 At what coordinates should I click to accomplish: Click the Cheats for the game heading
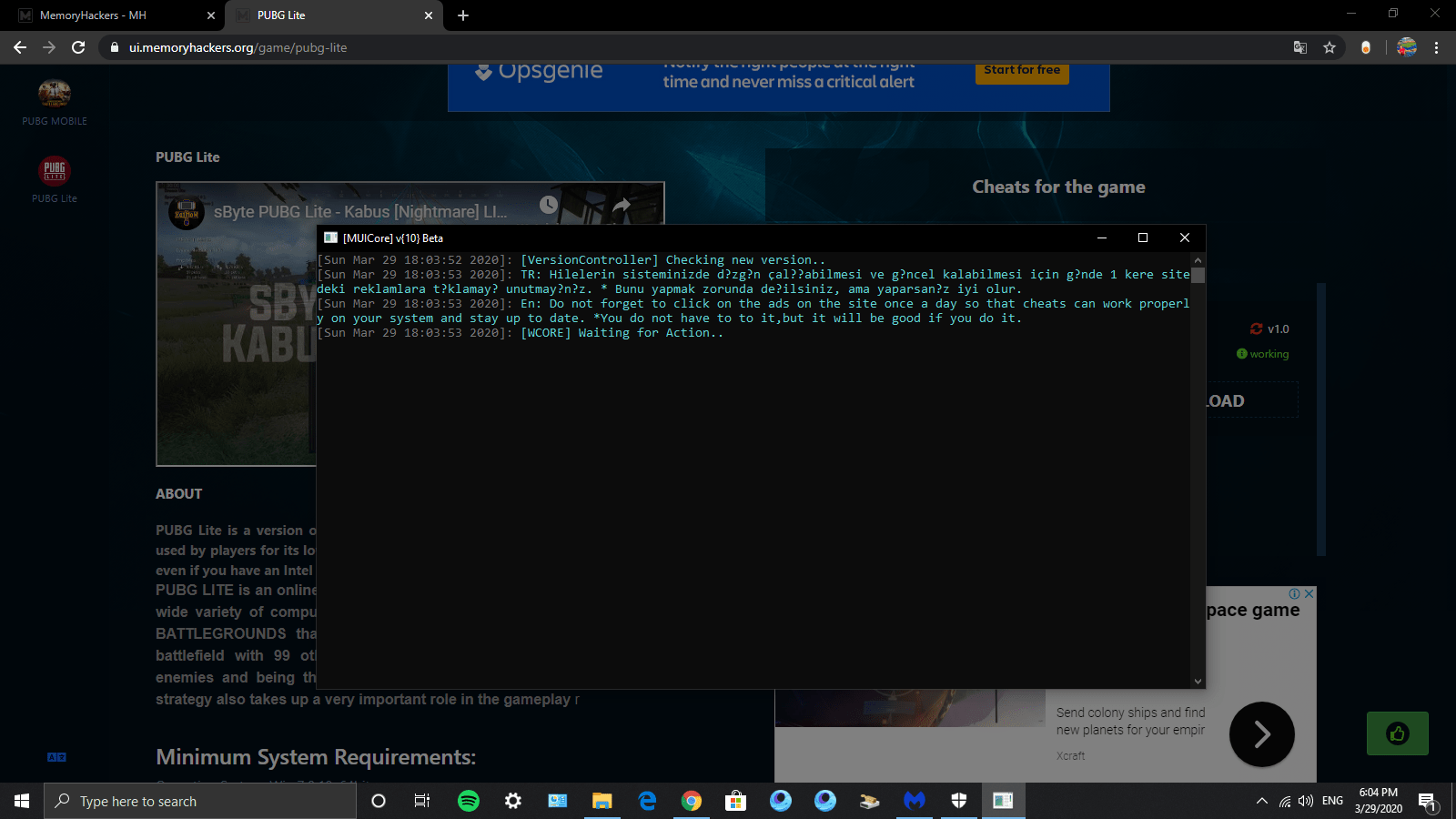pos(1058,187)
